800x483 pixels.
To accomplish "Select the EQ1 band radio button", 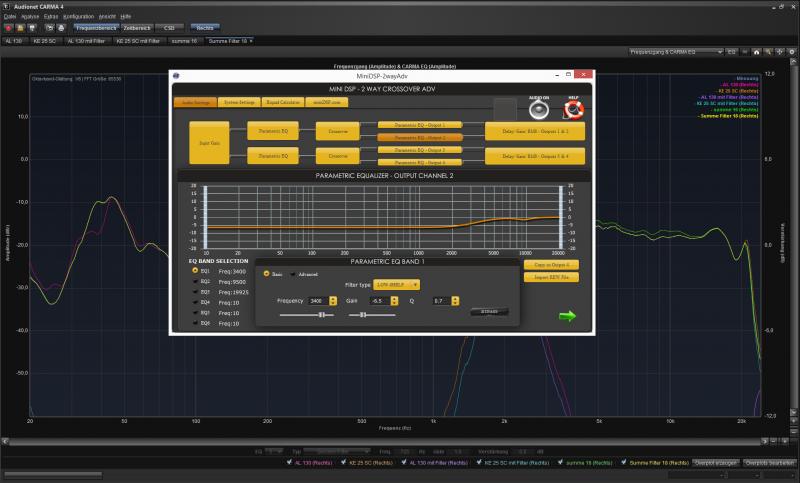I will pos(194,270).
